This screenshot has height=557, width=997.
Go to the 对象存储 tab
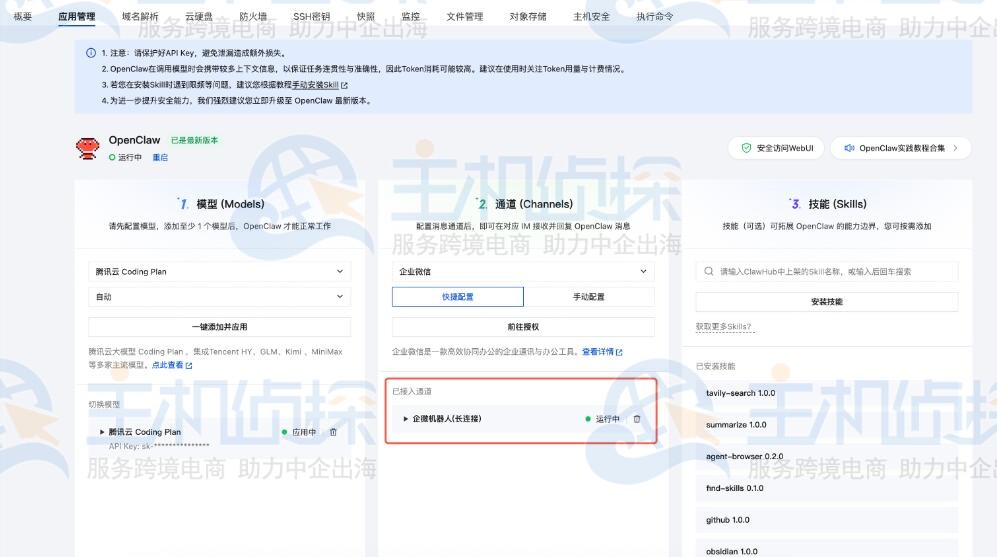pyautogui.click(x=528, y=17)
